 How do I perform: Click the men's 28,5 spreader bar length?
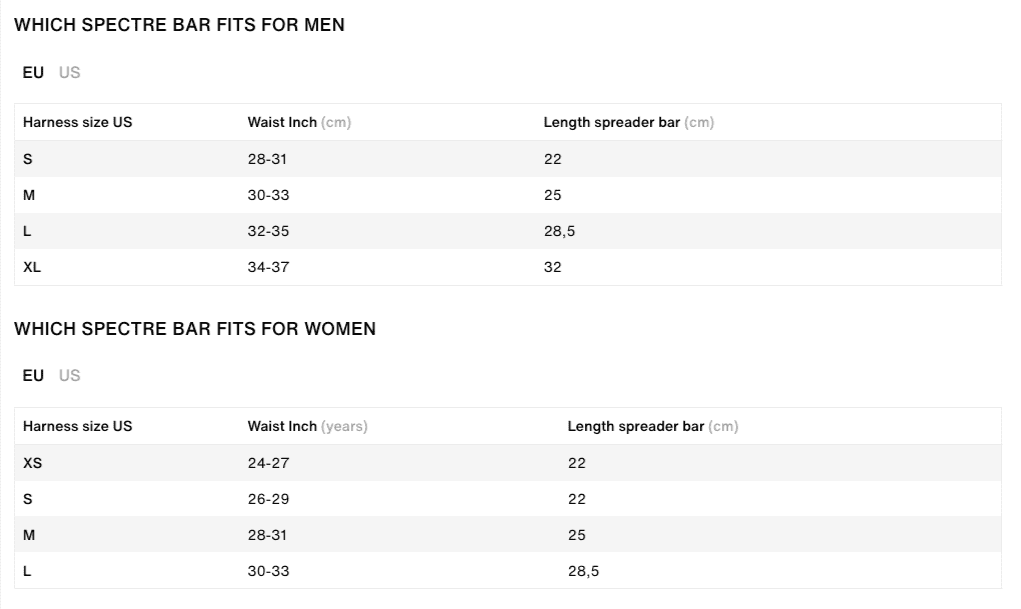pyautogui.click(x=559, y=231)
